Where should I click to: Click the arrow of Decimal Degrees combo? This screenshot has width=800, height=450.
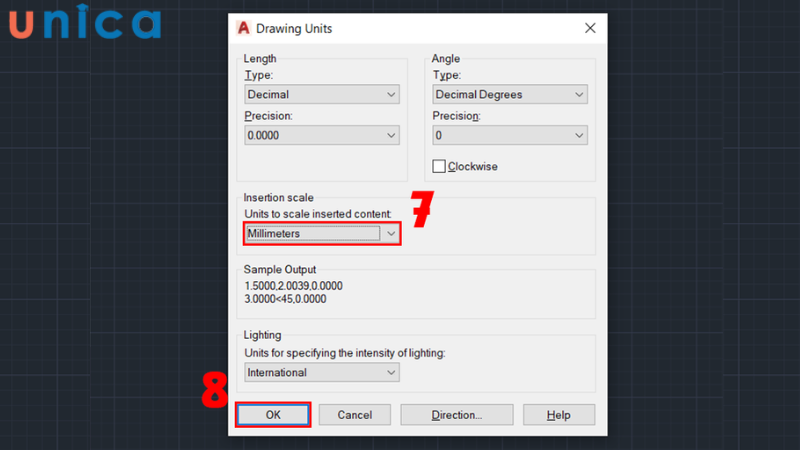click(579, 94)
